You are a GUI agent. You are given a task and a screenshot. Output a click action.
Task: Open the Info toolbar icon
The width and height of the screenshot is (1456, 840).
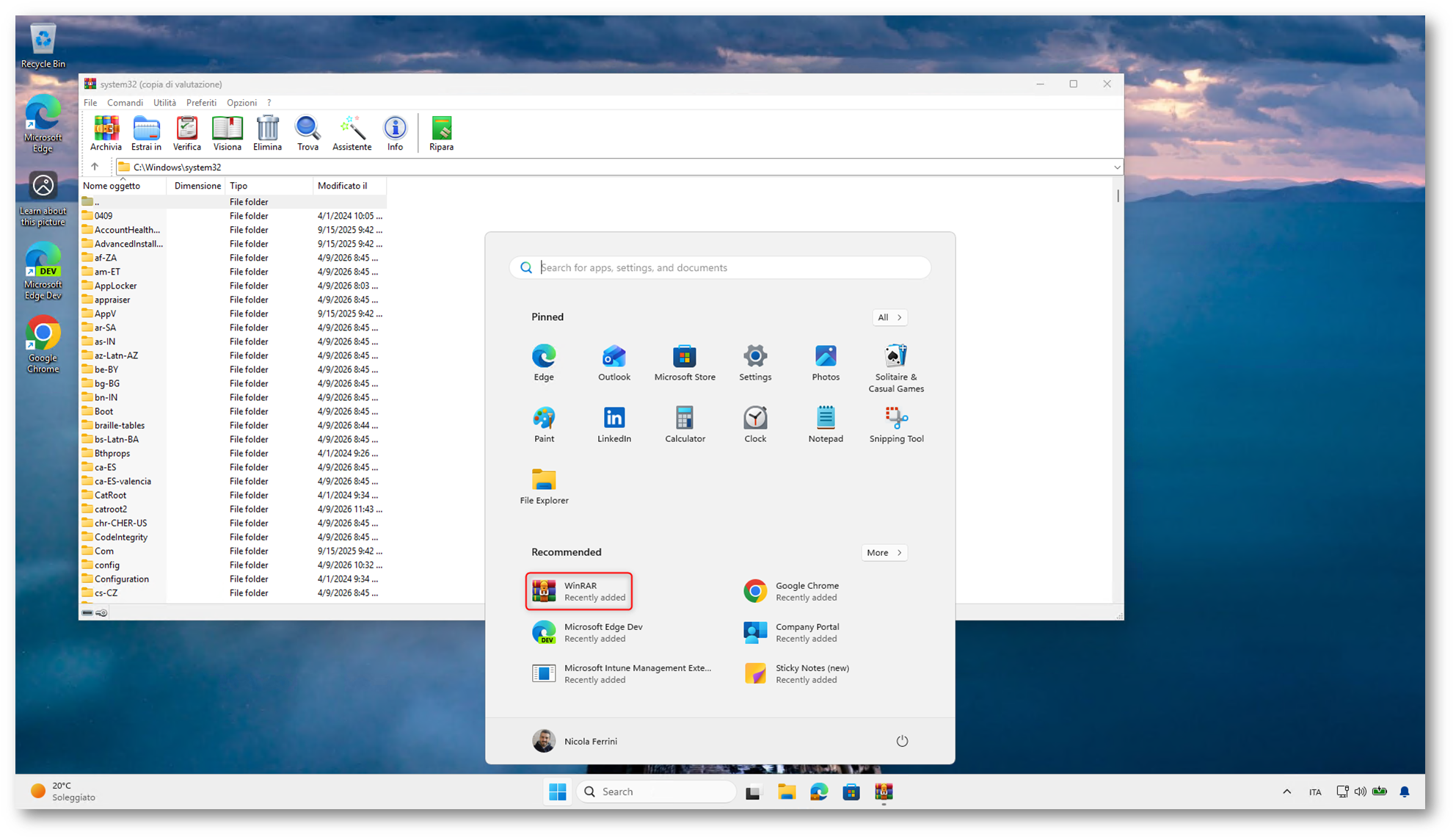(395, 134)
